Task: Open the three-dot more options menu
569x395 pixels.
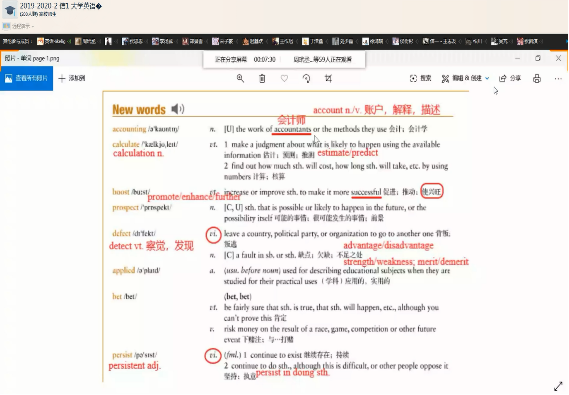Action: (558, 78)
